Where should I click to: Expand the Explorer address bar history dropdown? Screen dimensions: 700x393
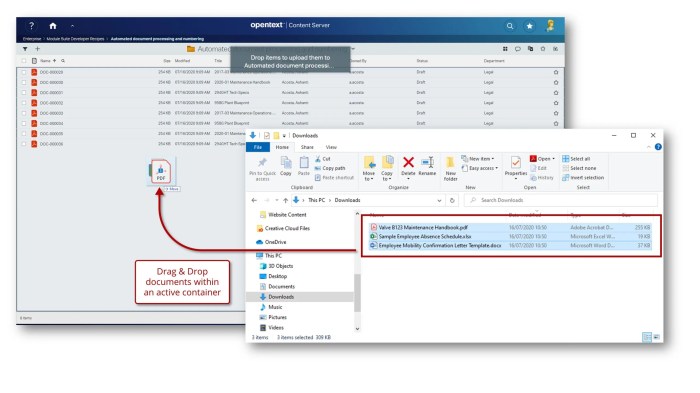point(439,201)
